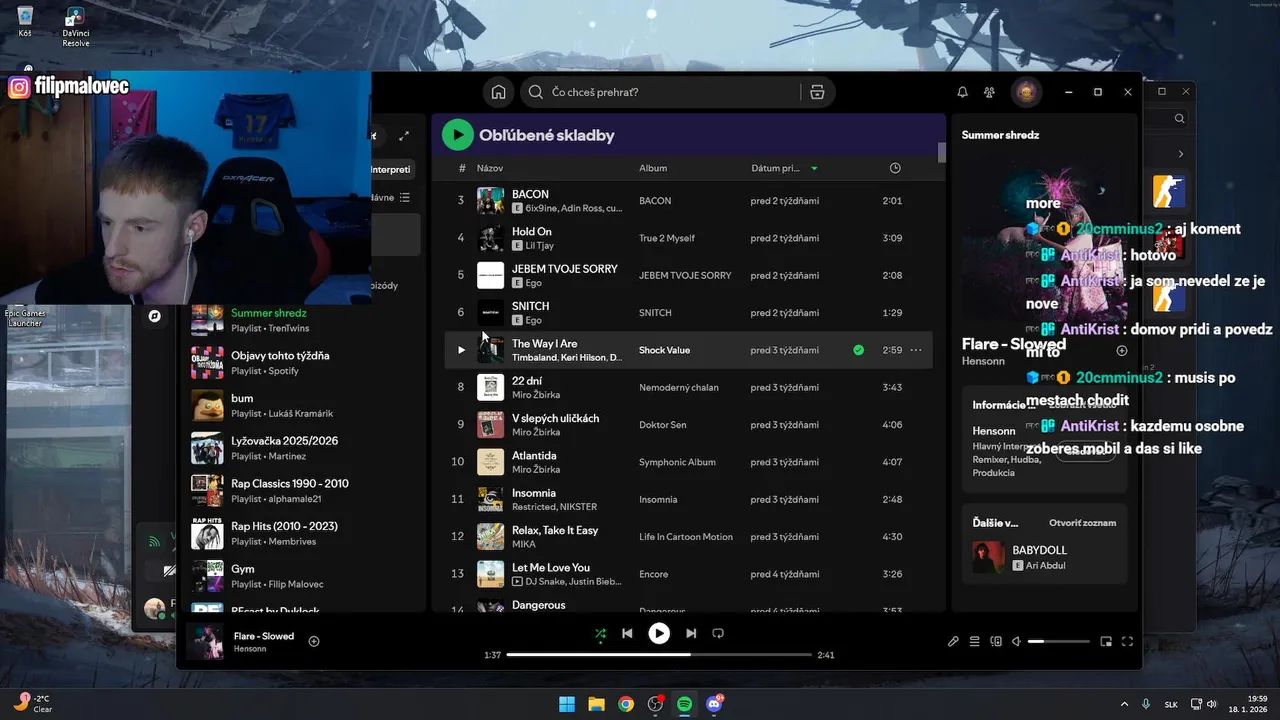Enter full screen mode
This screenshot has height=720, width=1280.
pos(1127,641)
